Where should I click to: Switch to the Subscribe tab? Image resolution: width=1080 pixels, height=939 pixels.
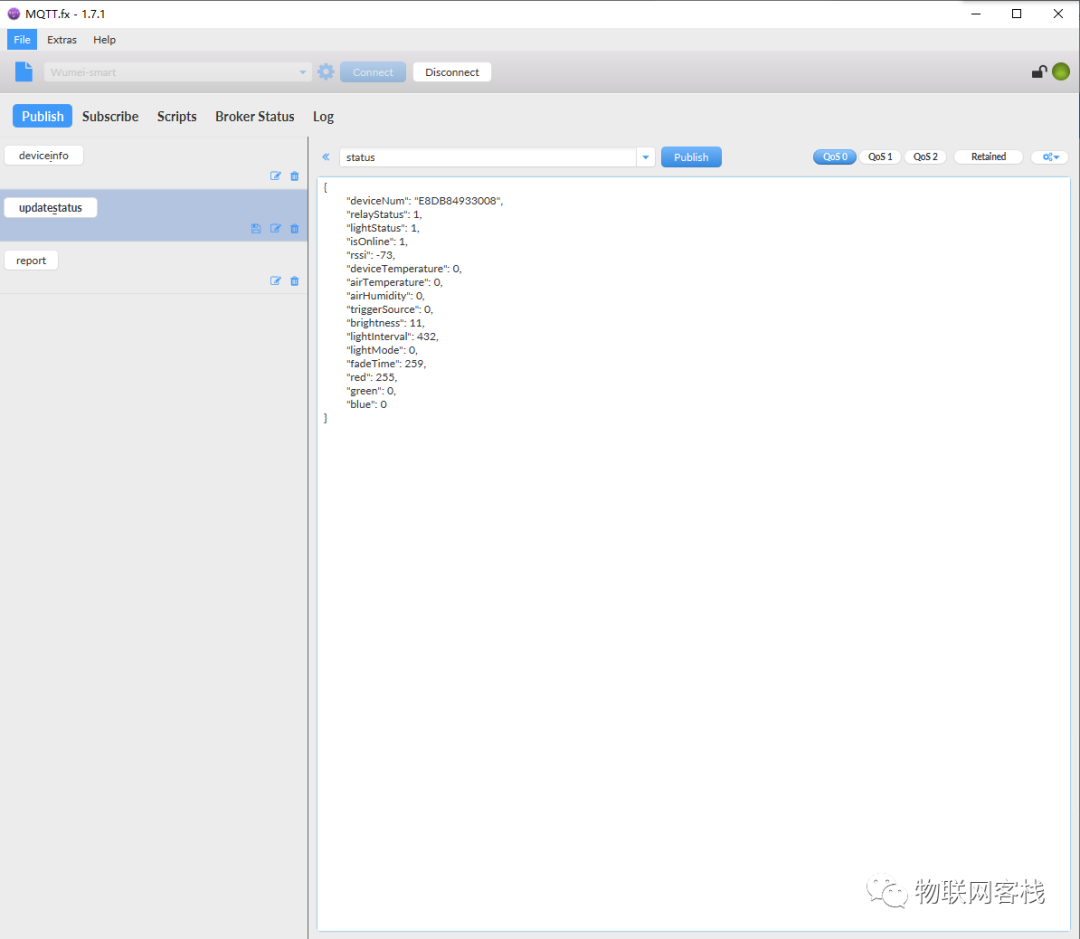point(110,116)
